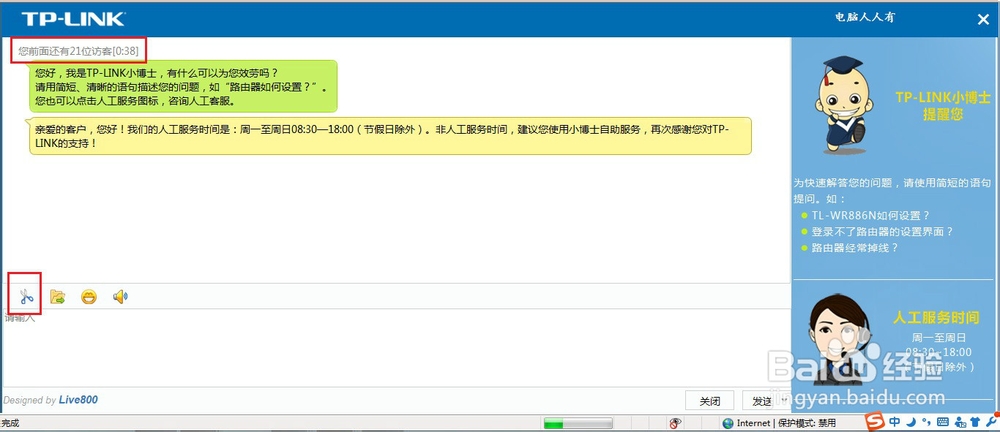This screenshot has height=432, width=1000.
Task: Click the queue text 您前面还有21位访客
Action: click(x=65, y=51)
